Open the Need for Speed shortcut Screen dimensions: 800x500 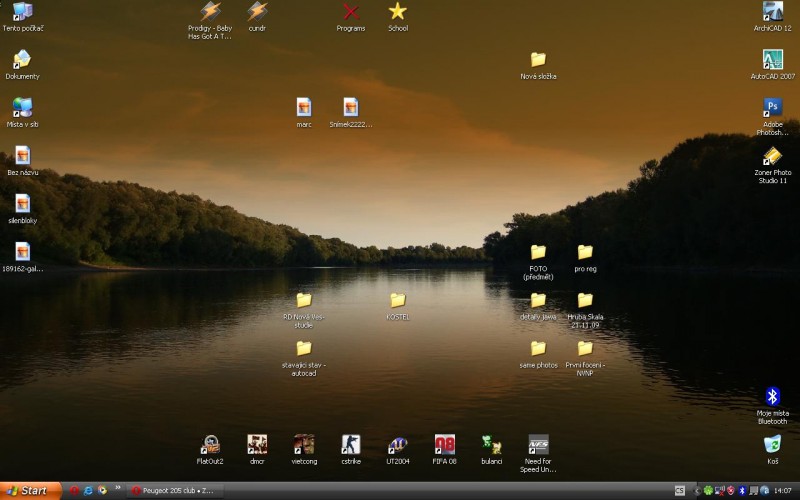pos(538,444)
